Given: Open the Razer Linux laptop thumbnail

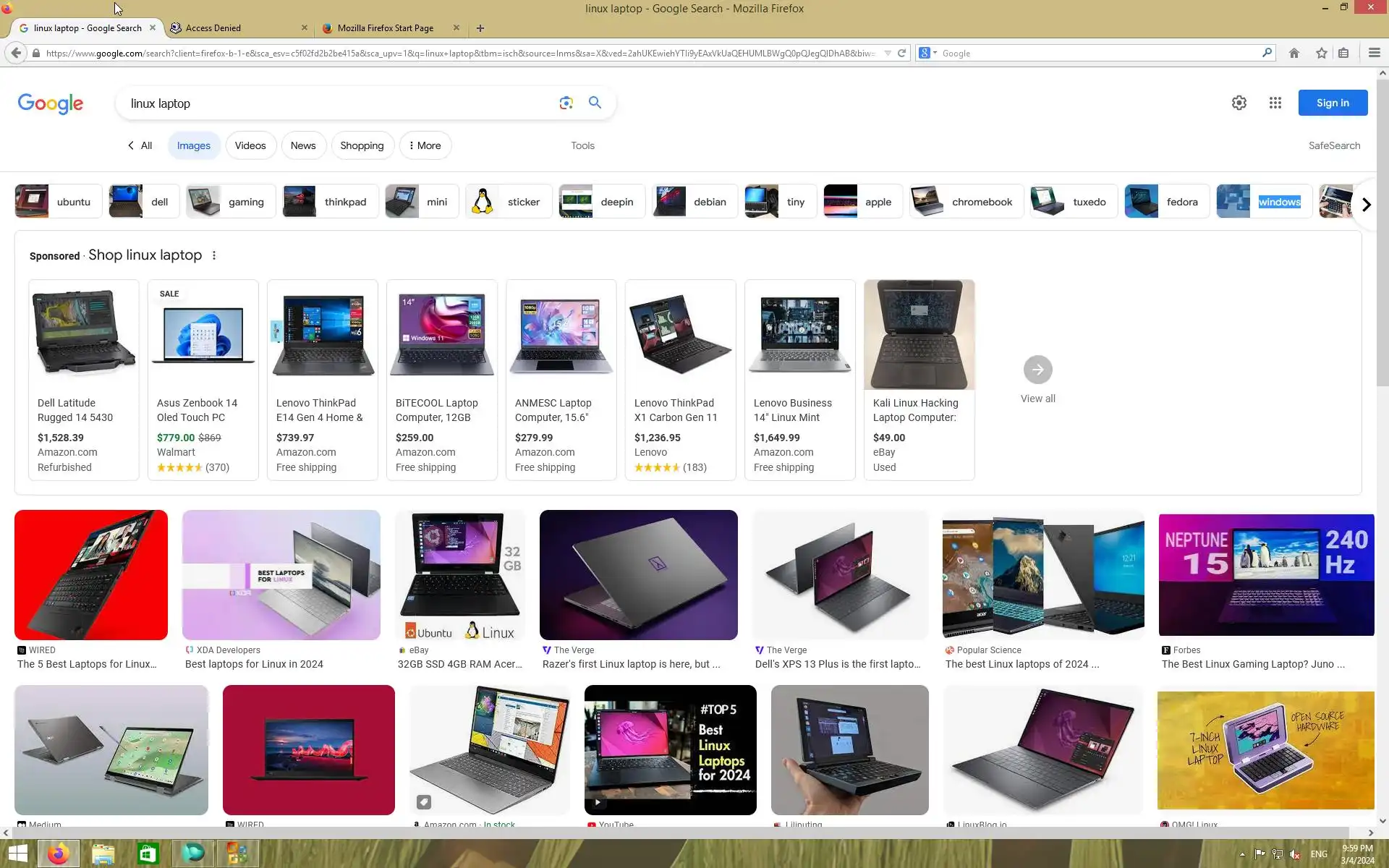Looking at the screenshot, I should (x=638, y=575).
